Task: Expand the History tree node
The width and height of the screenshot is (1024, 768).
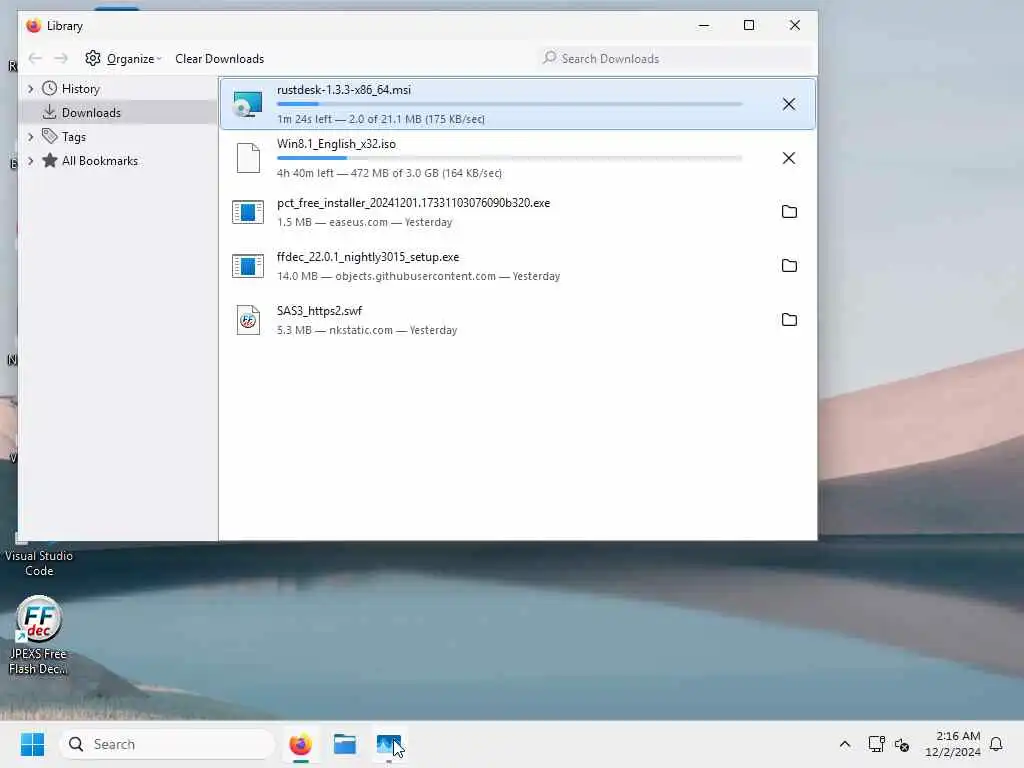Action: [x=31, y=89]
